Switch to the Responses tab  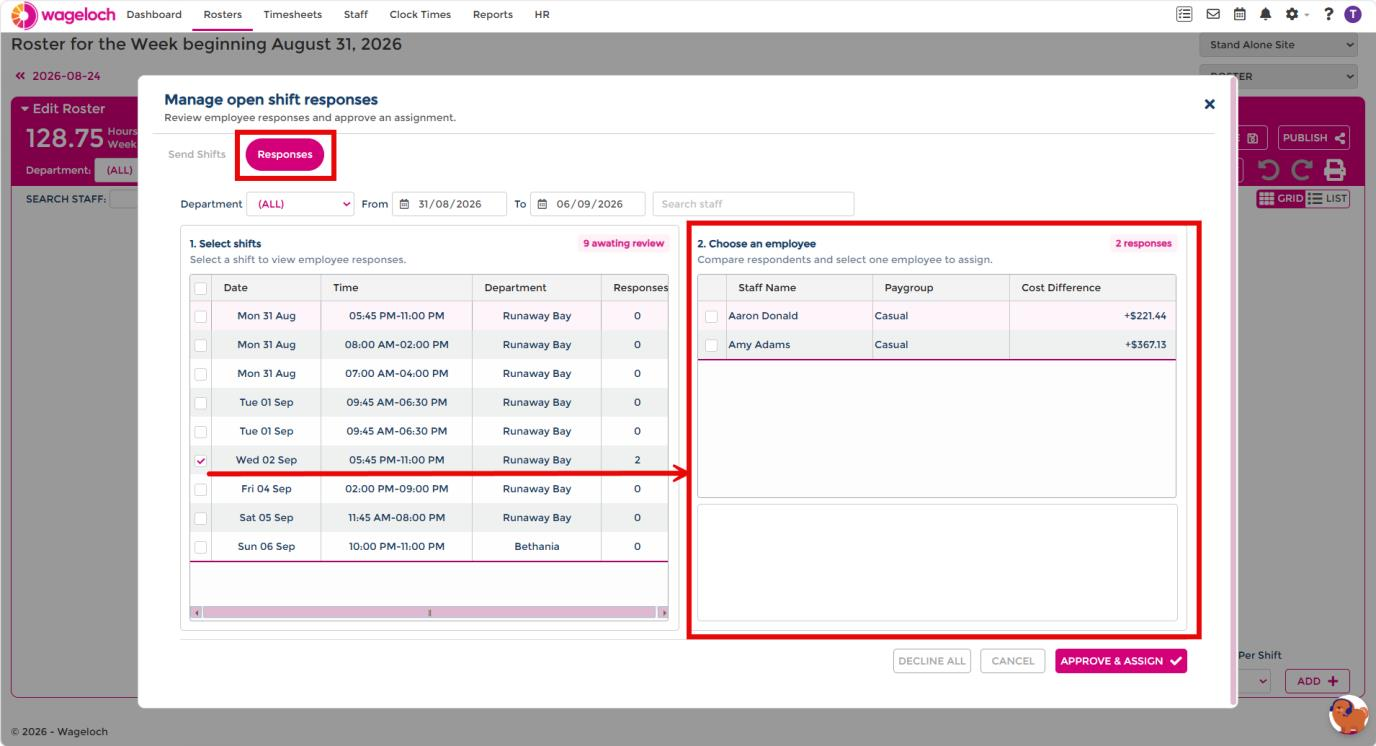click(x=285, y=154)
